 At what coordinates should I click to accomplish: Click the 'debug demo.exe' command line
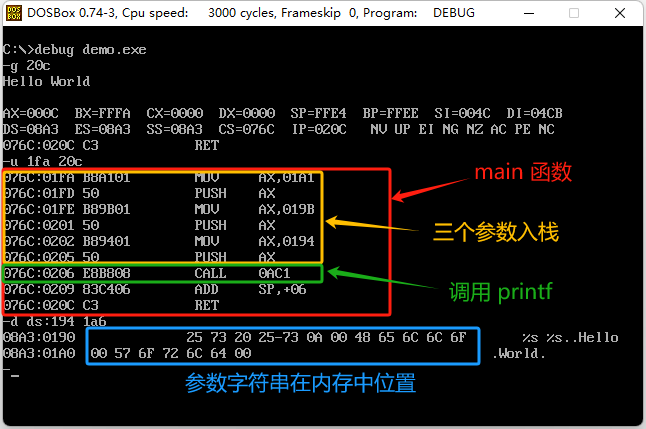pos(75,50)
